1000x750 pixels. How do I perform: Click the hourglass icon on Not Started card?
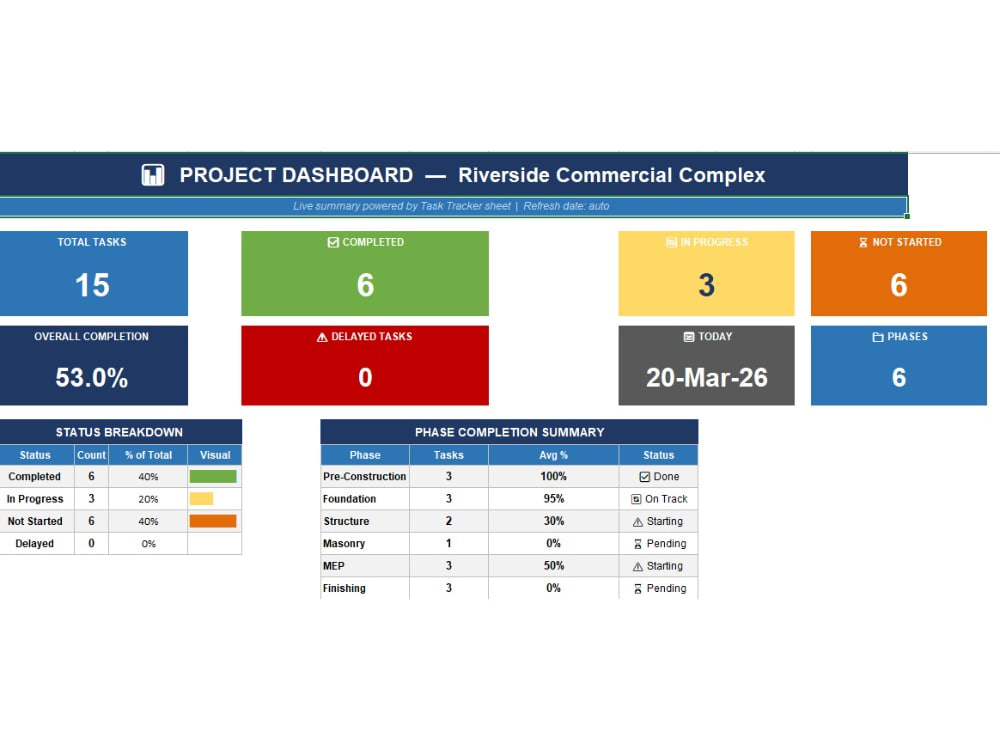863,242
